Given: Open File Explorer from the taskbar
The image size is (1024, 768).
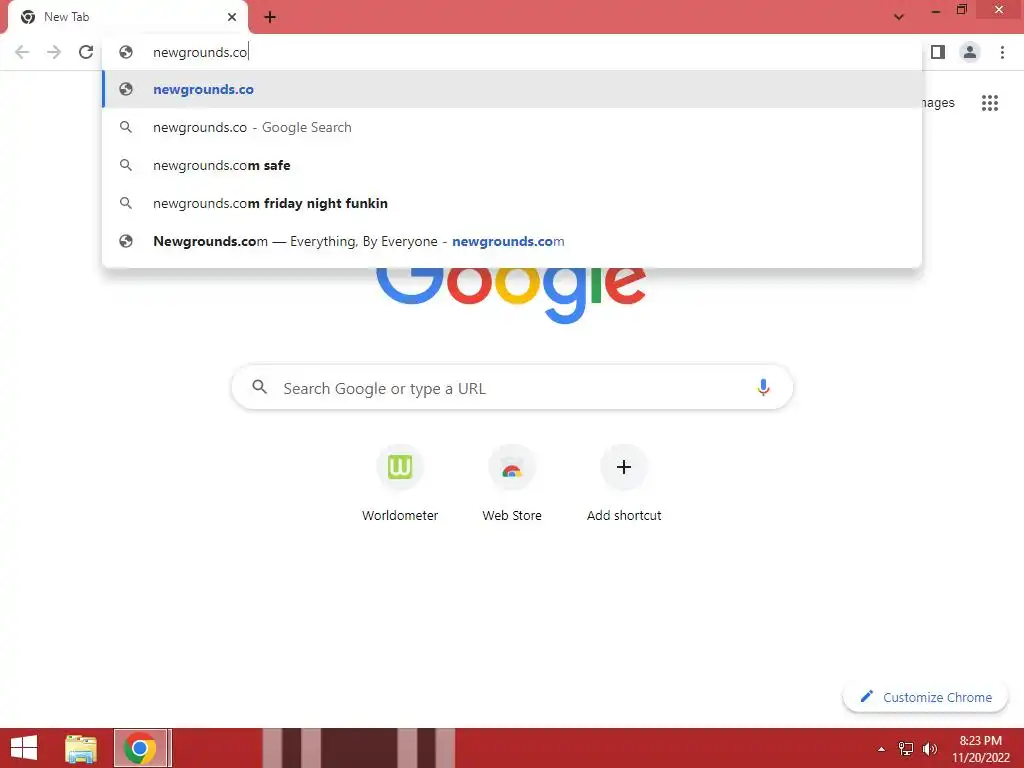Looking at the screenshot, I should pyautogui.click(x=81, y=748).
